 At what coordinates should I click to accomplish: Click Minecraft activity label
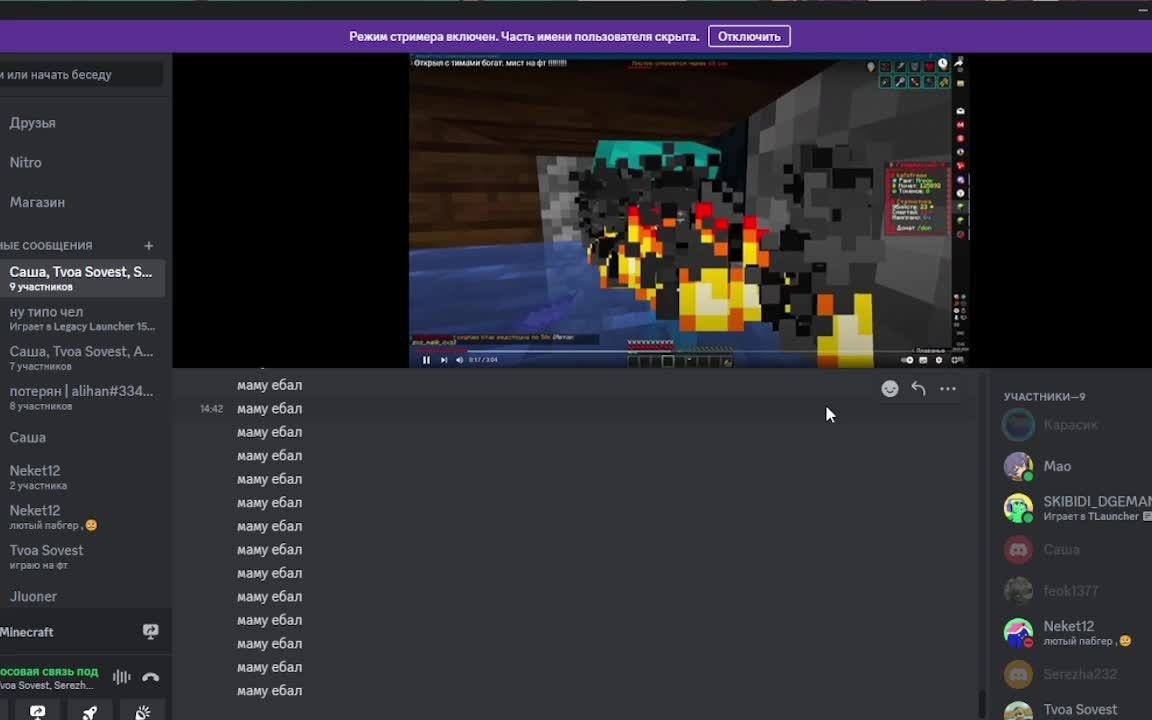click(x=26, y=632)
